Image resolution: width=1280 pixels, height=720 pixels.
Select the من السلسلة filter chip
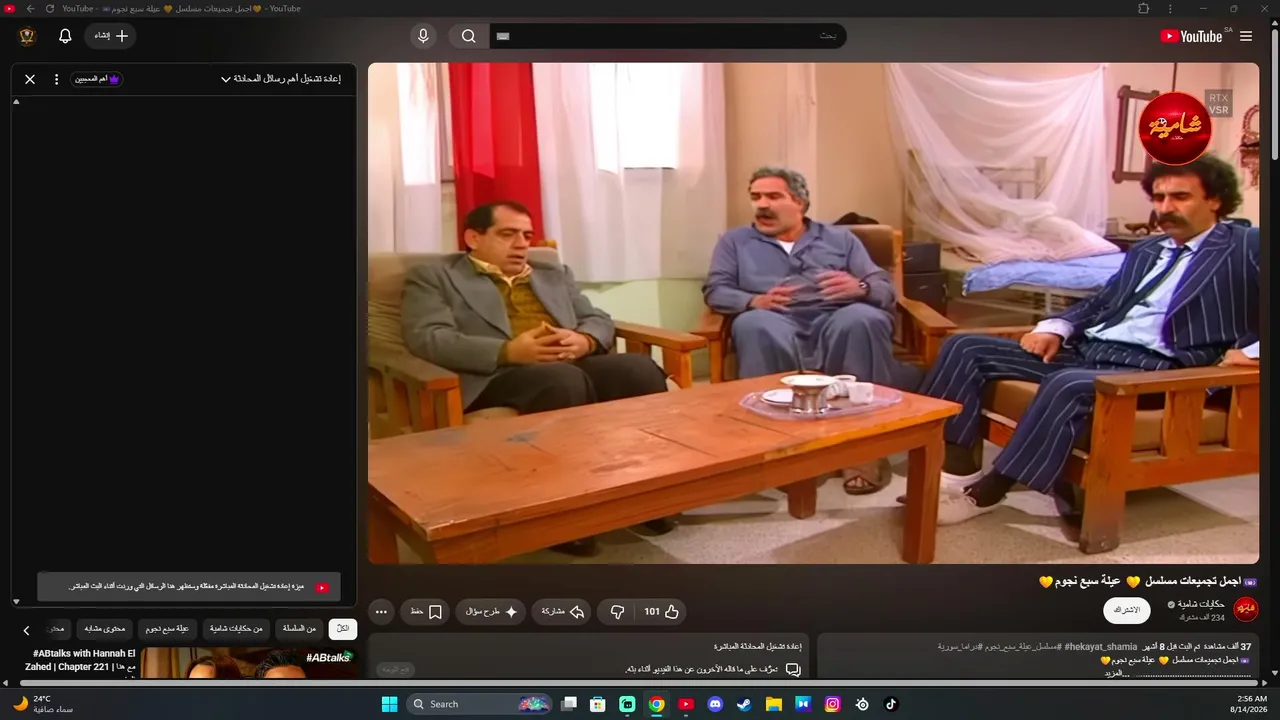(x=299, y=629)
